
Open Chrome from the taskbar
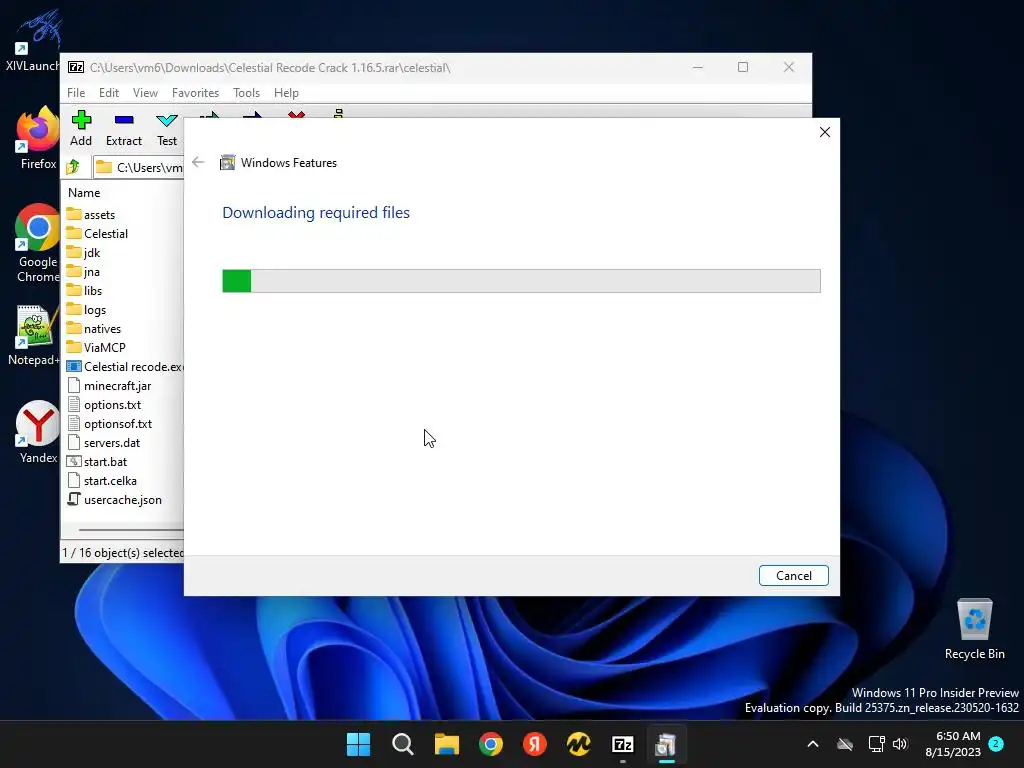pyautogui.click(x=490, y=744)
